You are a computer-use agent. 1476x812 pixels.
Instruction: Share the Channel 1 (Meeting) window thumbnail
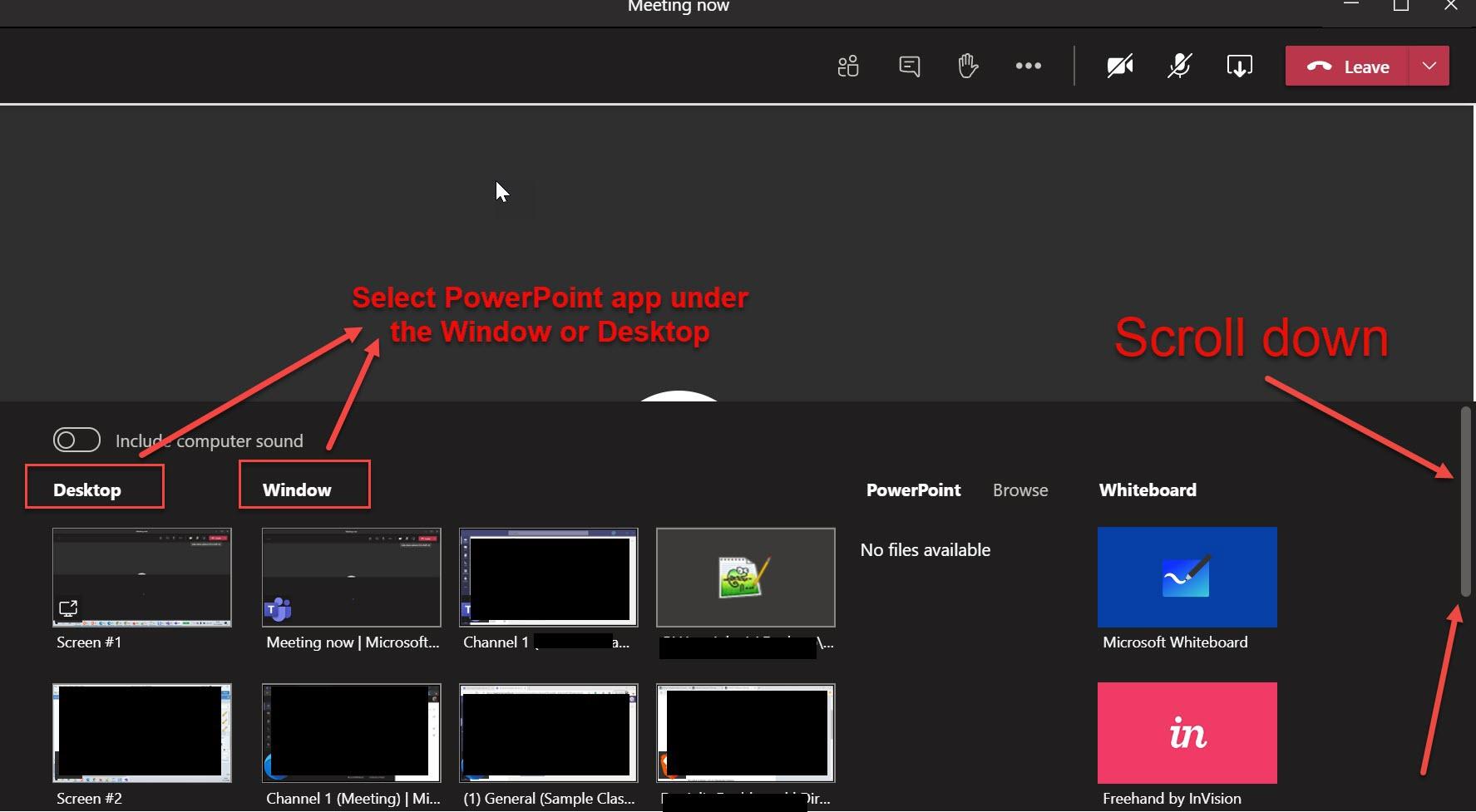[x=352, y=733]
